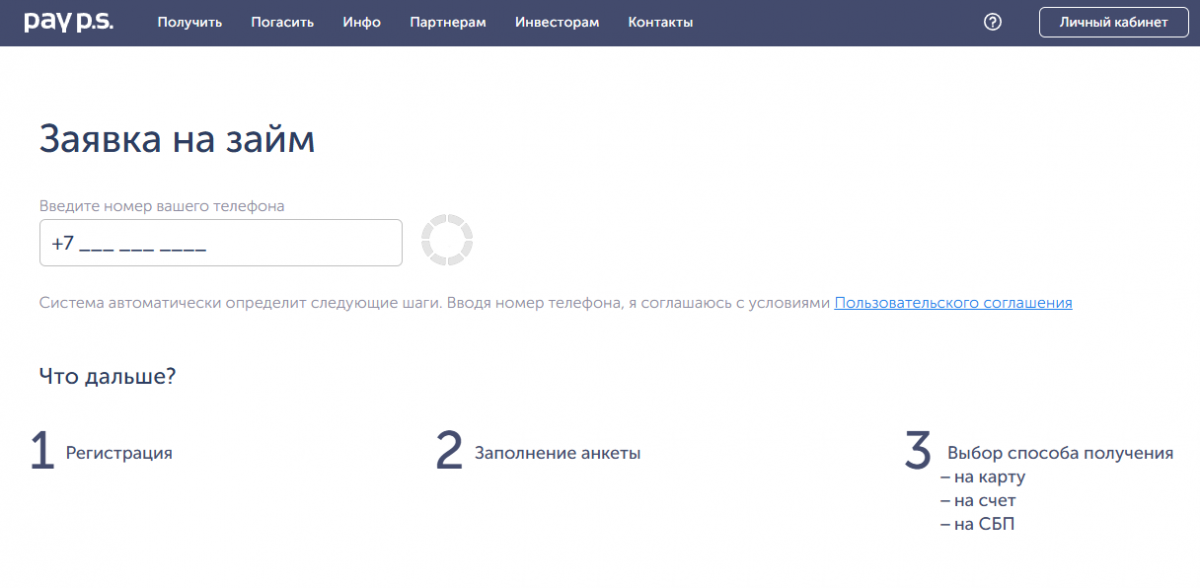Open the Пользовательского соглашения link
This screenshot has width=1200, height=588.
[x=952, y=303]
